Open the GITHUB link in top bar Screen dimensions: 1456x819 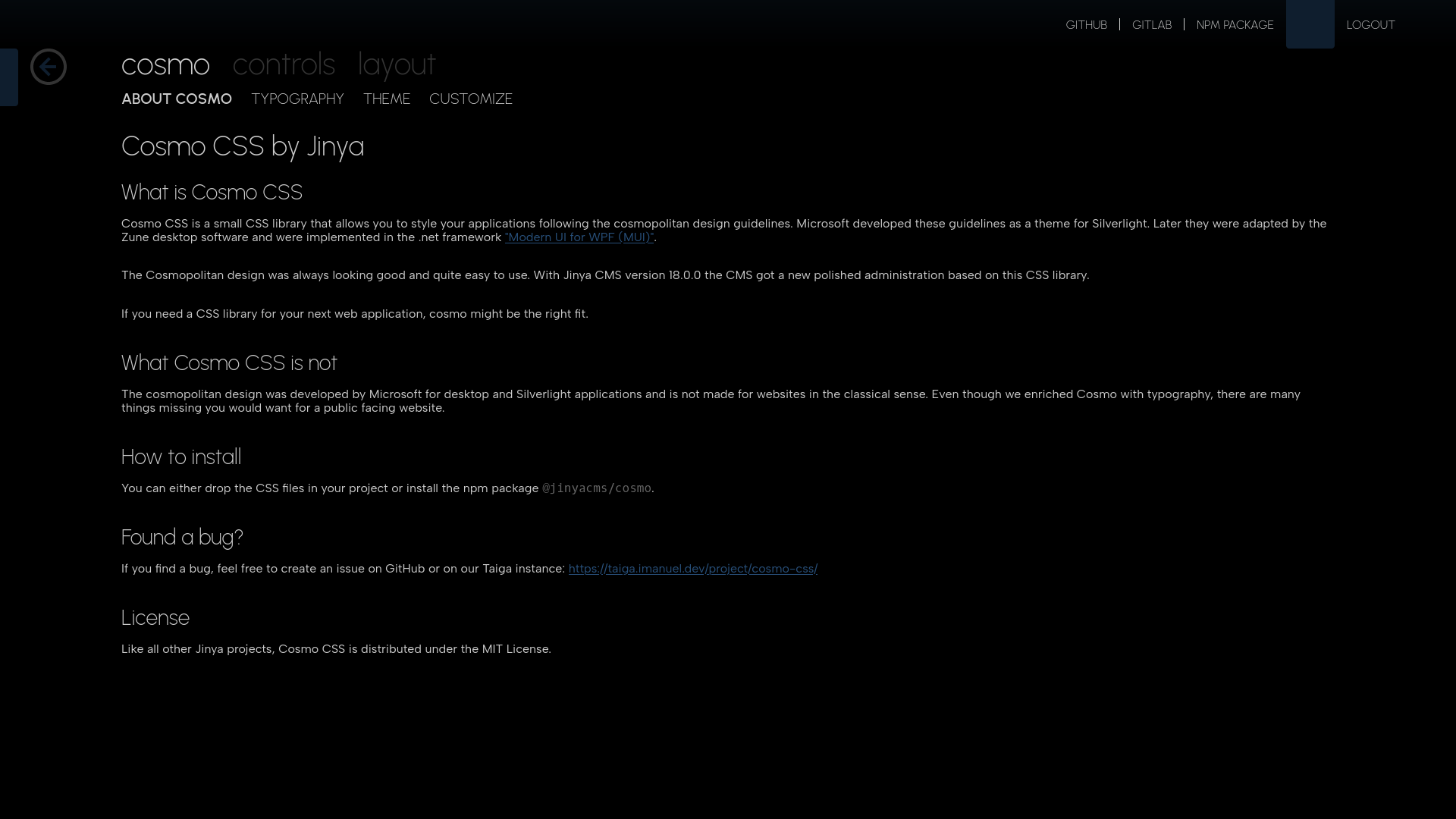coord(1086,25)
